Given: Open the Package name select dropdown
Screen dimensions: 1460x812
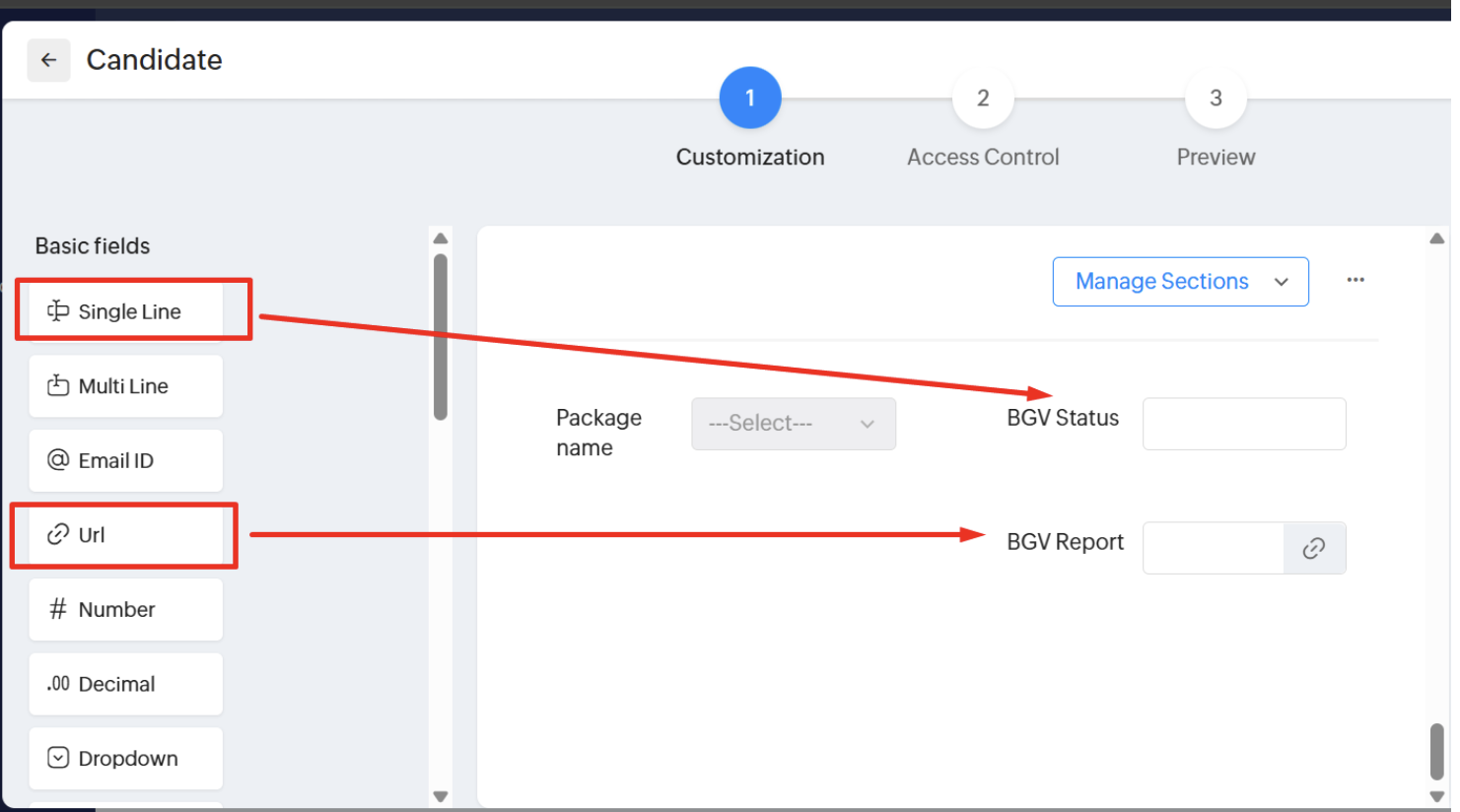Looking at the screenshot, I should click(793, 424).
